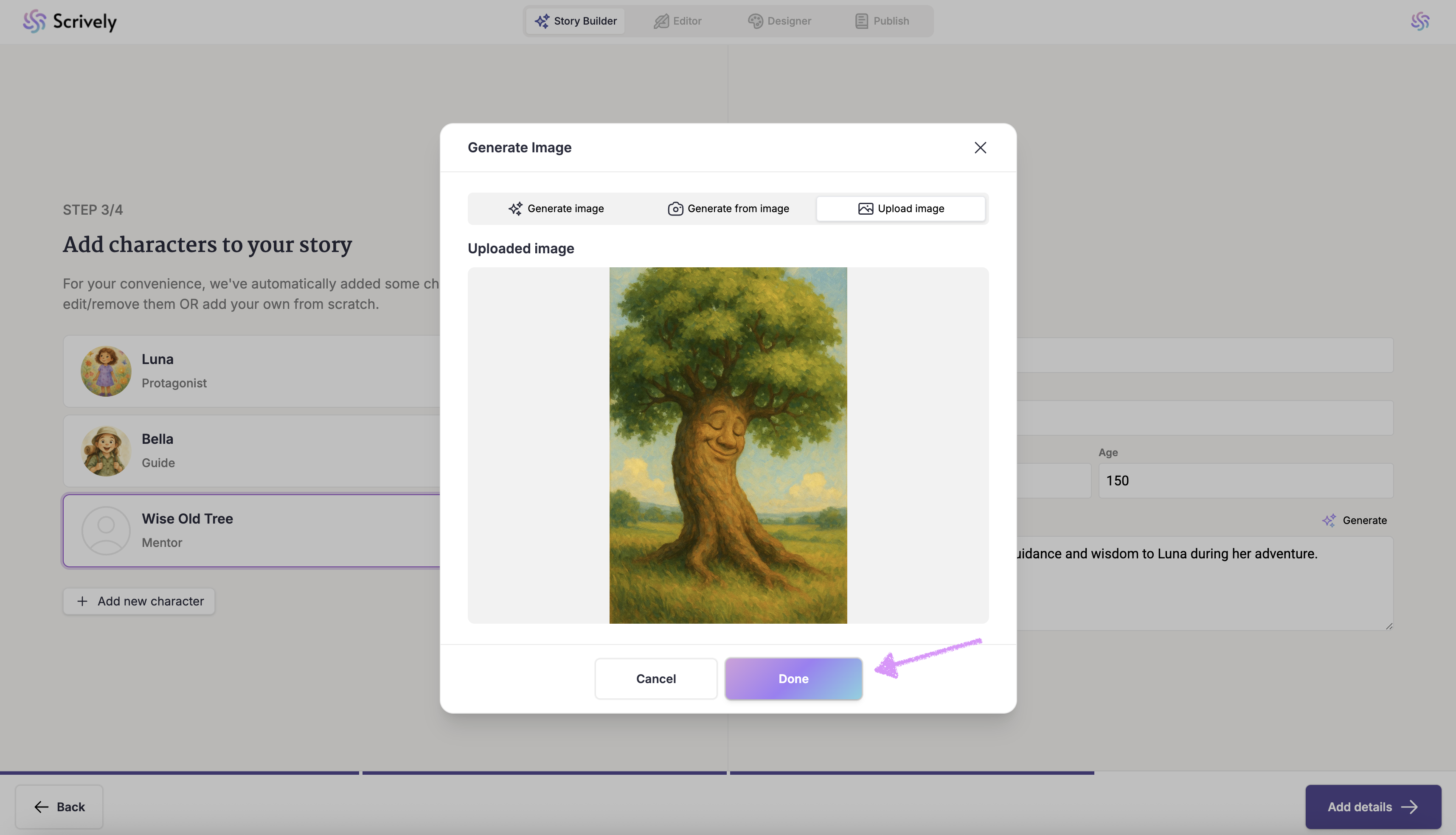Click the Age input field
1456x835 pixels.
tap(1245, 481)
